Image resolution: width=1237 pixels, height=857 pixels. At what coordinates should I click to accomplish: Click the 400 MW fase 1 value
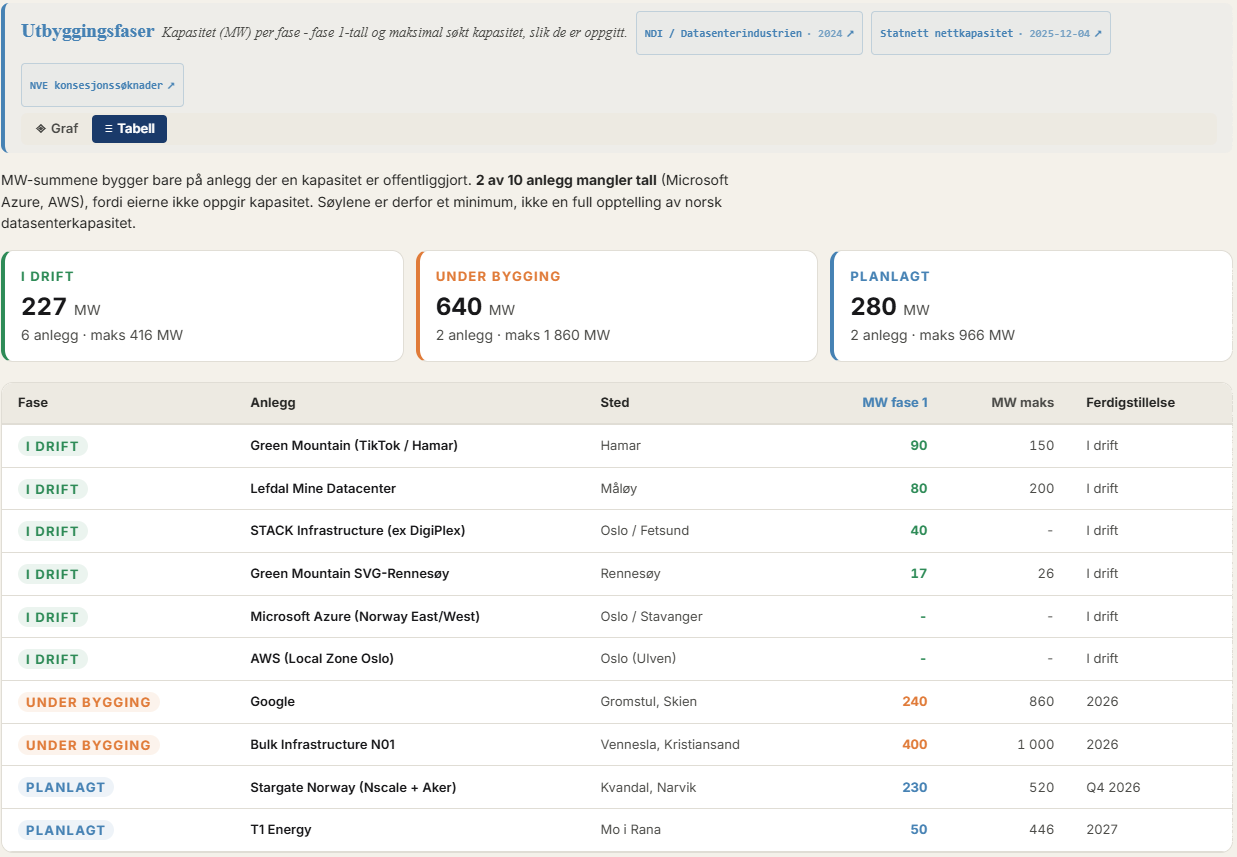point(915,744)
